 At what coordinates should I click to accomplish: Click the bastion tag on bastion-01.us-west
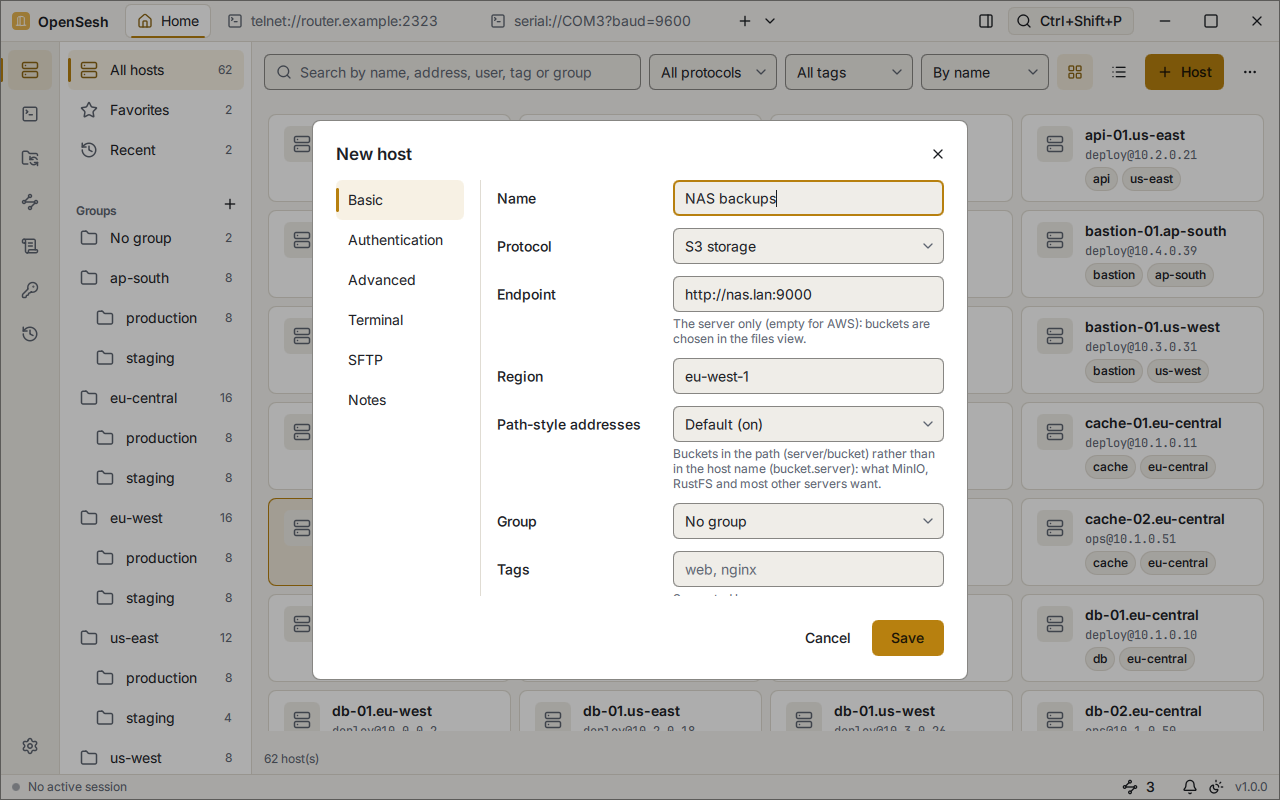point(1114,371)
